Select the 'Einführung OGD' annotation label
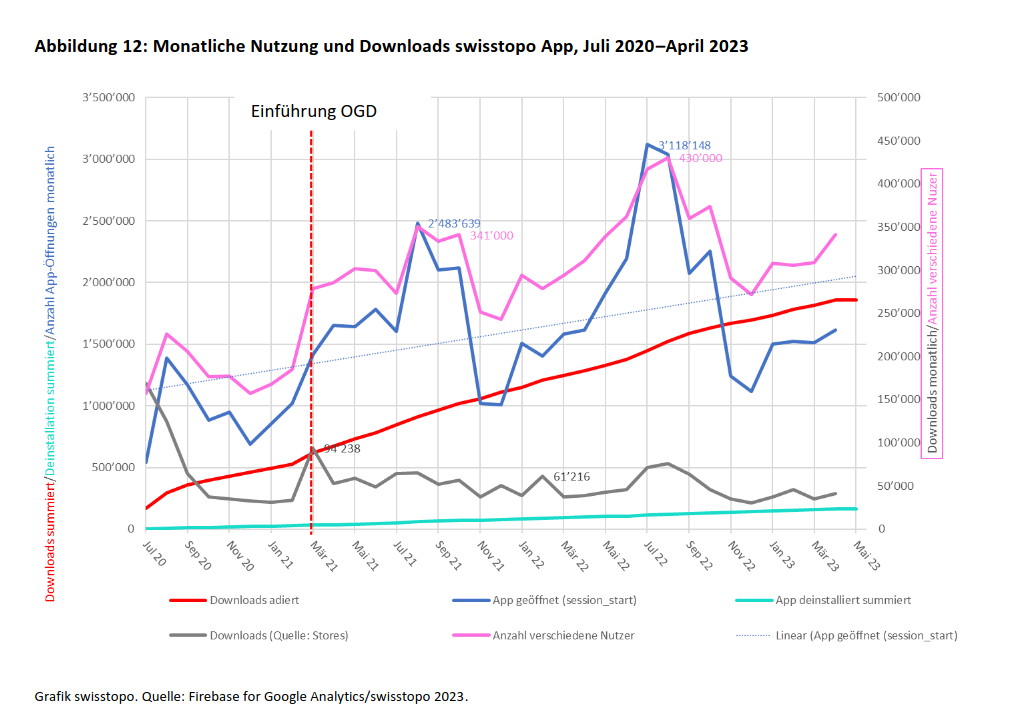The image size is (1010, 722). tap(314, 111)
